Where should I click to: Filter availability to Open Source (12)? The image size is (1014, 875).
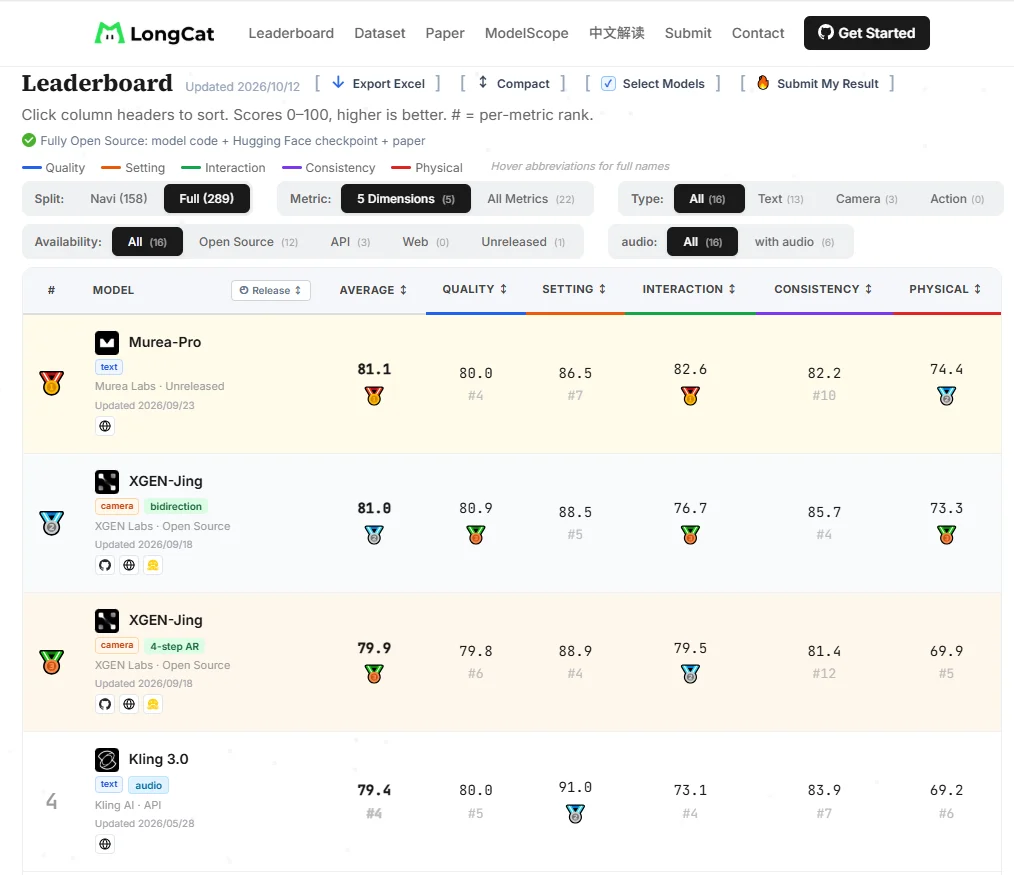click(248, 242)
